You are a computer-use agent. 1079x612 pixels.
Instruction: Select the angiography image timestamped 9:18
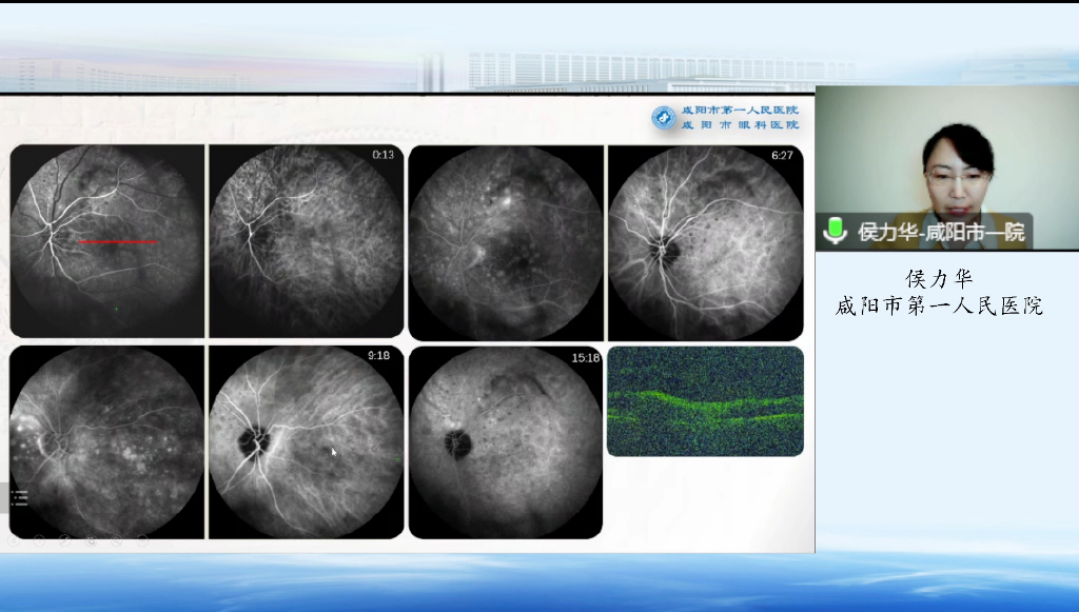click(x=305, y=442)
